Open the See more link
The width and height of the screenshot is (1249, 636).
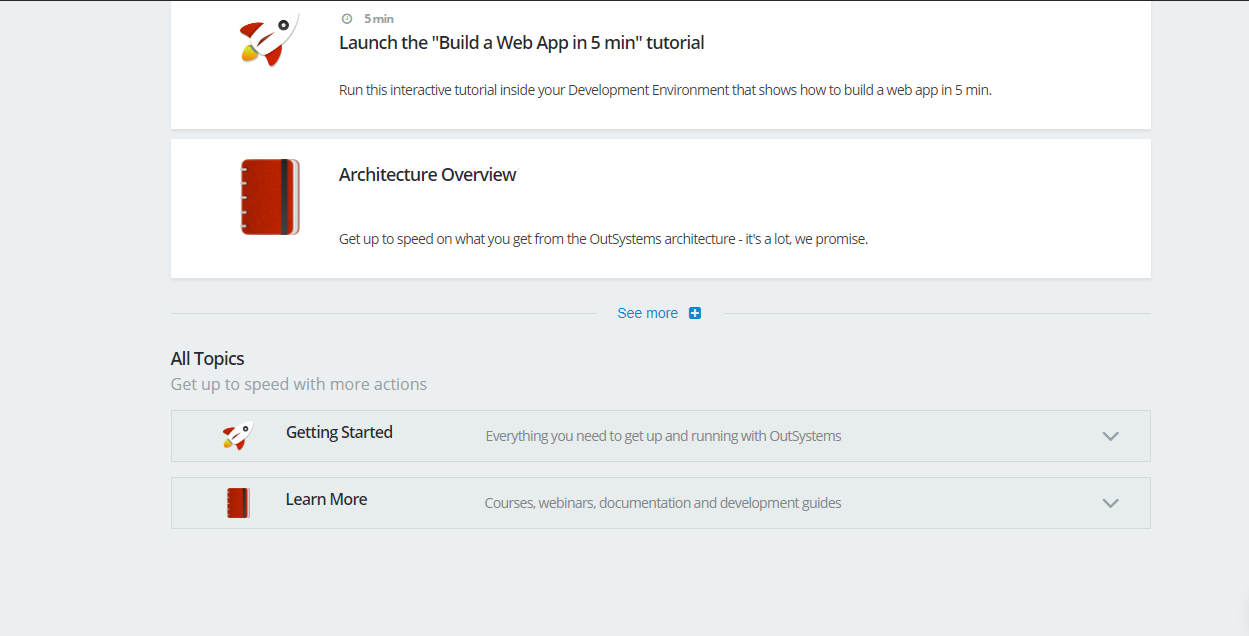647,313
